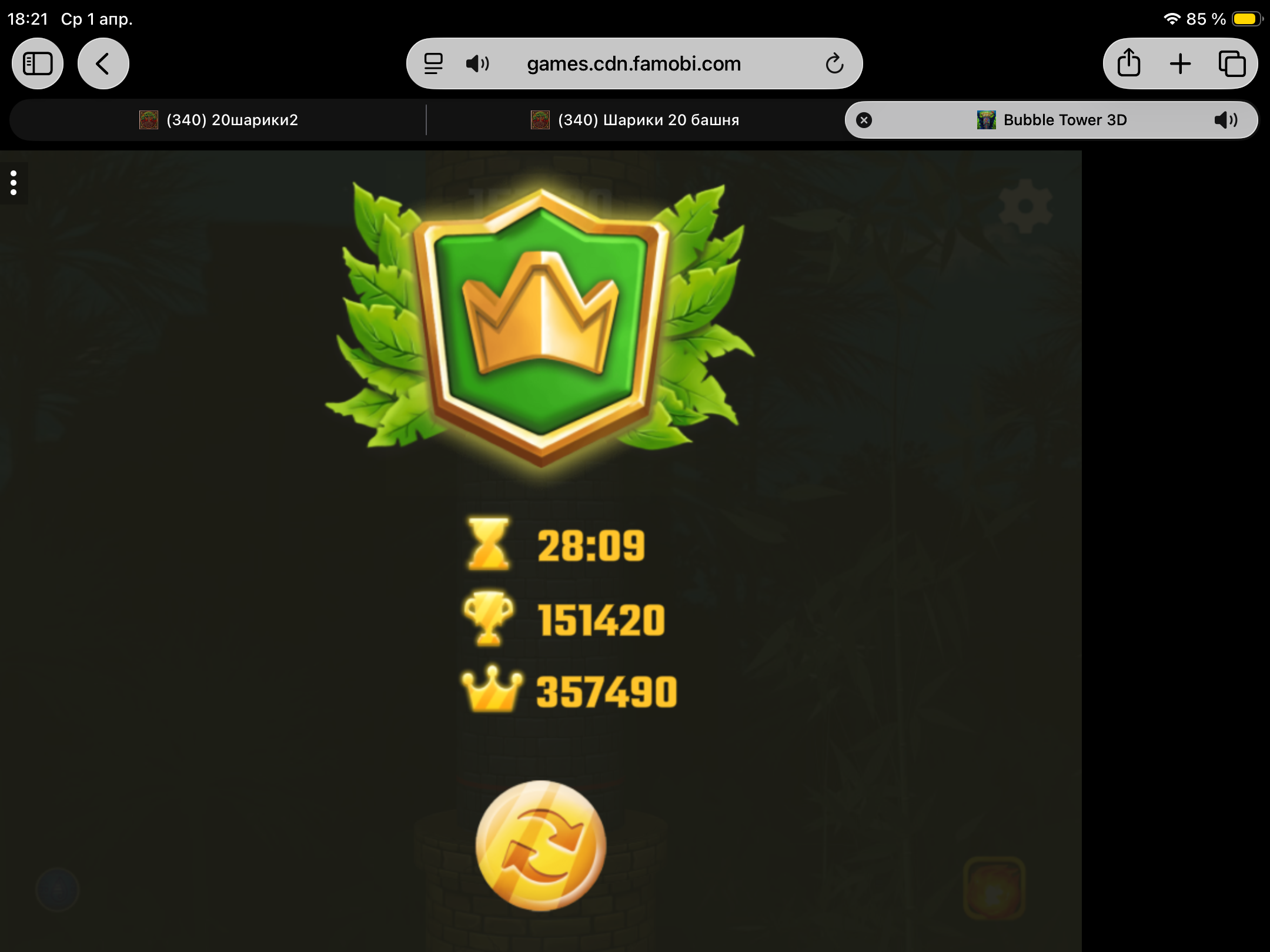Open the battery status indicator
Screen dimensions: 1270x952
pos(1245,19)
